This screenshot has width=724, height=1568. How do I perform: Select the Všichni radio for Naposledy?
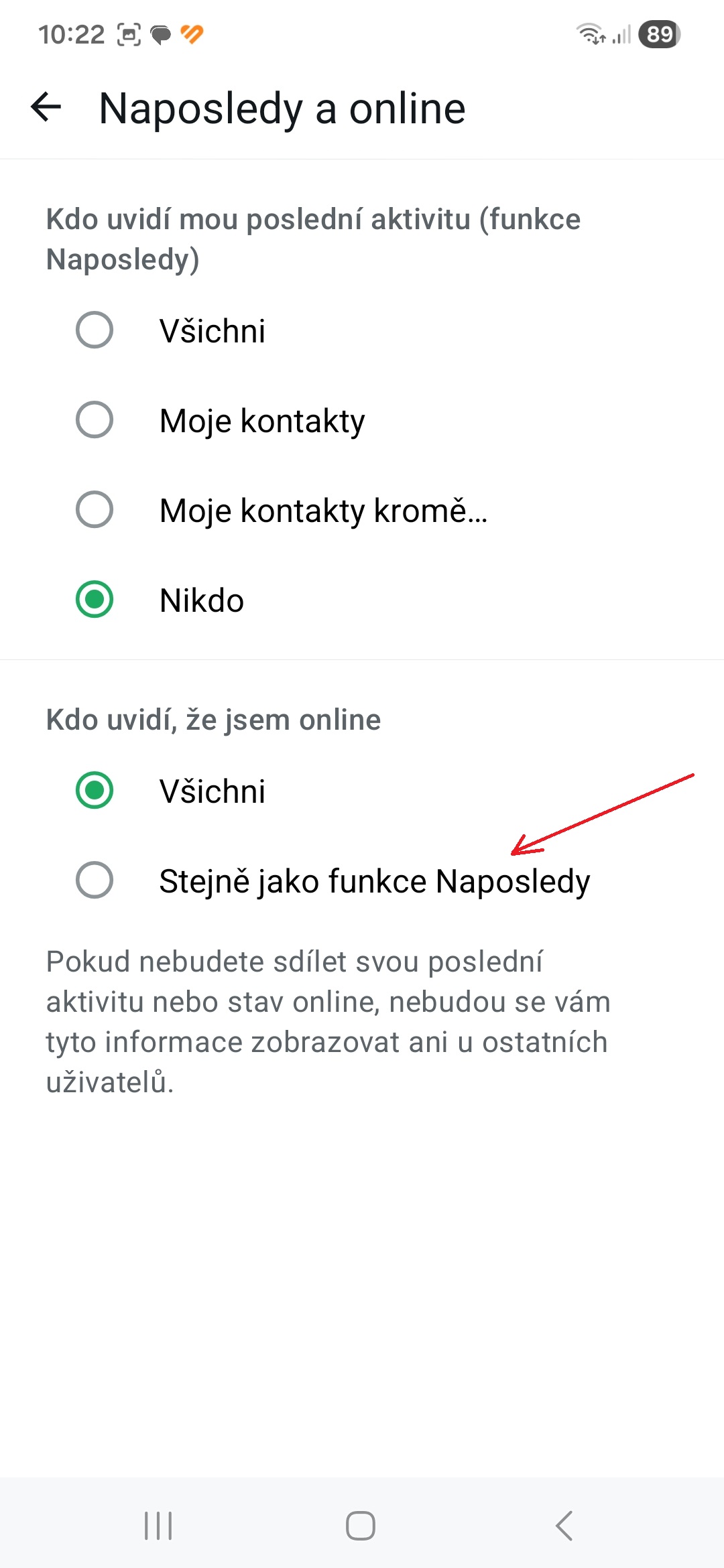point(95,330)
